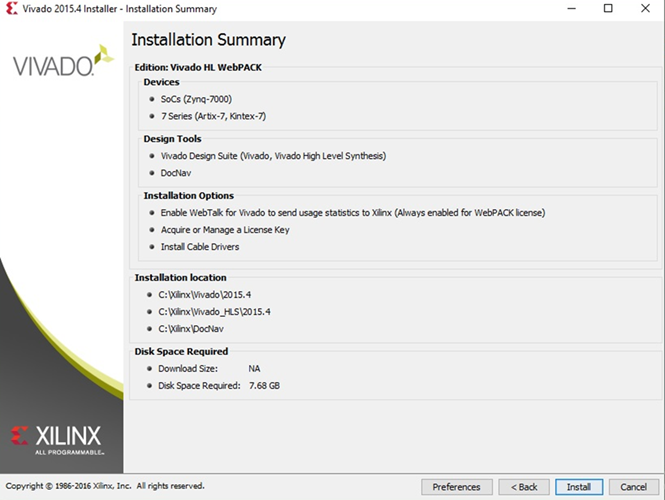Screen dimensions: 665x500
Task: Click the Vivado logo in the sidebar
Action: (63, 61)
